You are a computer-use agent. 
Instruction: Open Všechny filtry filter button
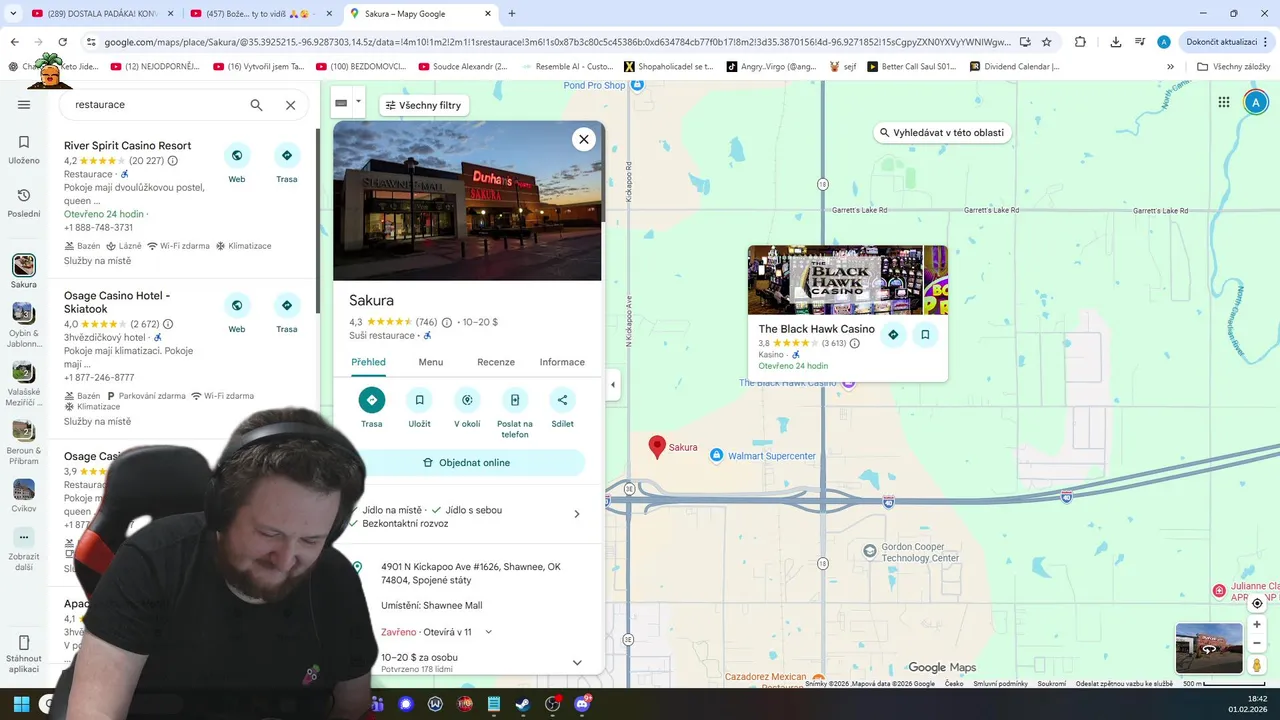click(423, 105)
